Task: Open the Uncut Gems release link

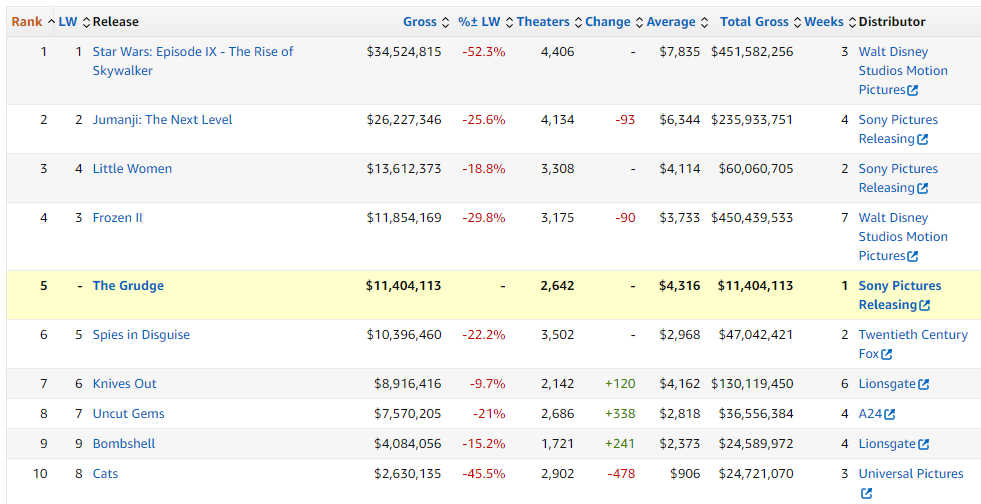Action: click(x=128, y=414)
